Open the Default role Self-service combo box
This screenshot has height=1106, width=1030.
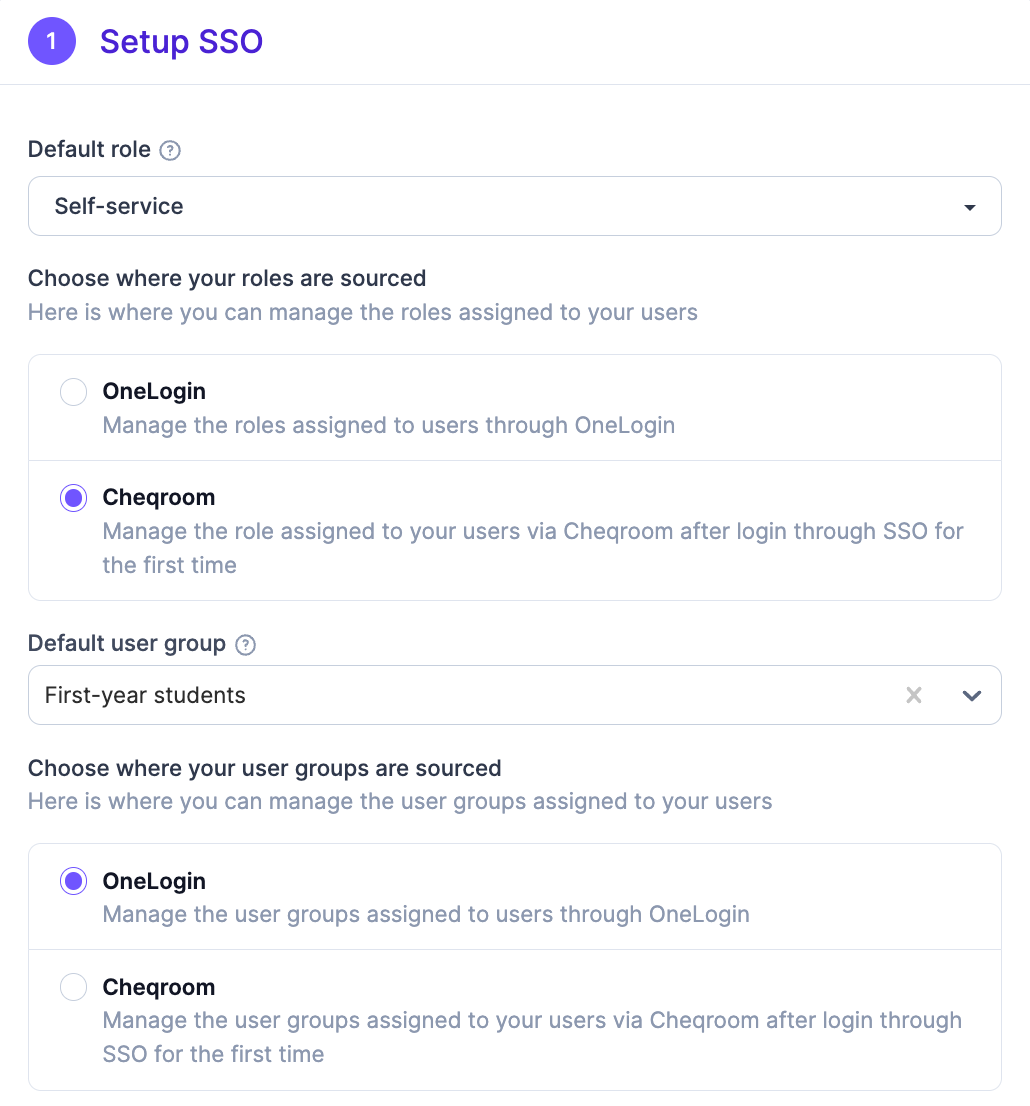coord(514,206)
